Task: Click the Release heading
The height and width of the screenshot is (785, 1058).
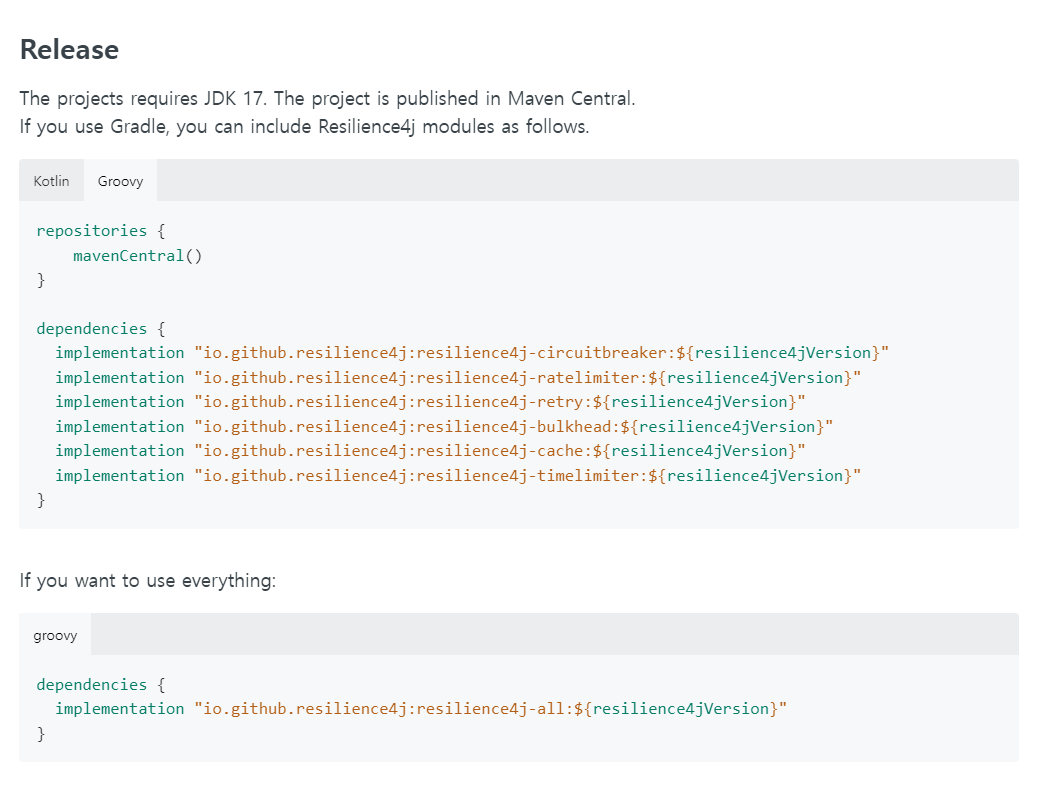Action: (69, 50)
